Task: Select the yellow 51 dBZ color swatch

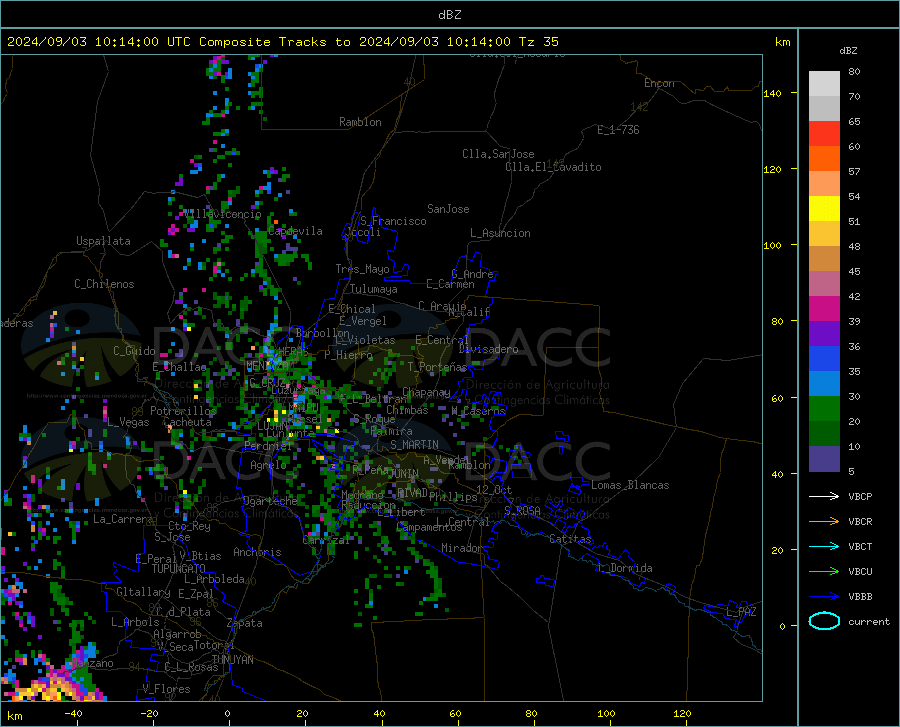Action: 824,209
